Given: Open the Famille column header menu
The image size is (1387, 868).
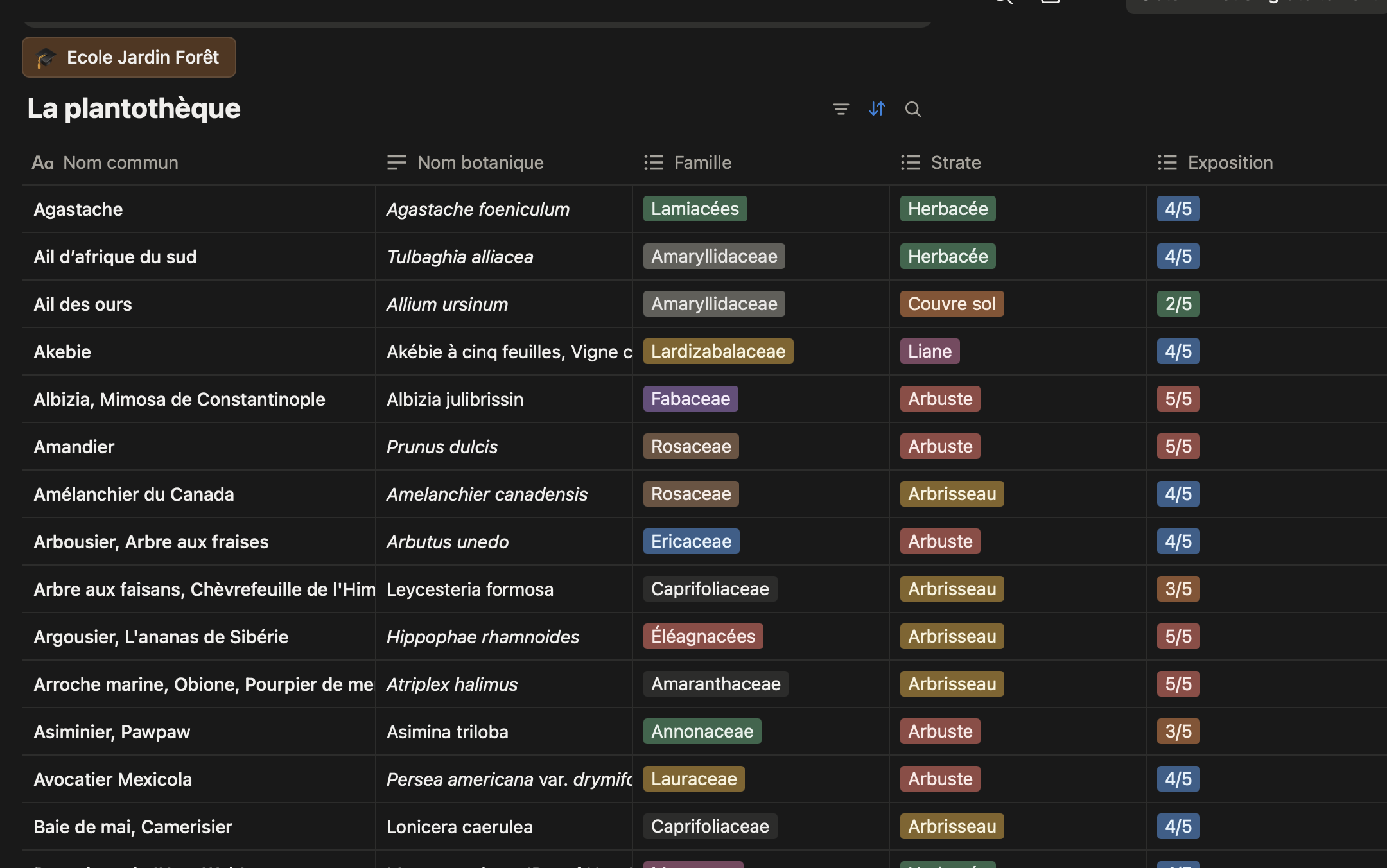Looking at the screenshot, I should tap(702, 163).
